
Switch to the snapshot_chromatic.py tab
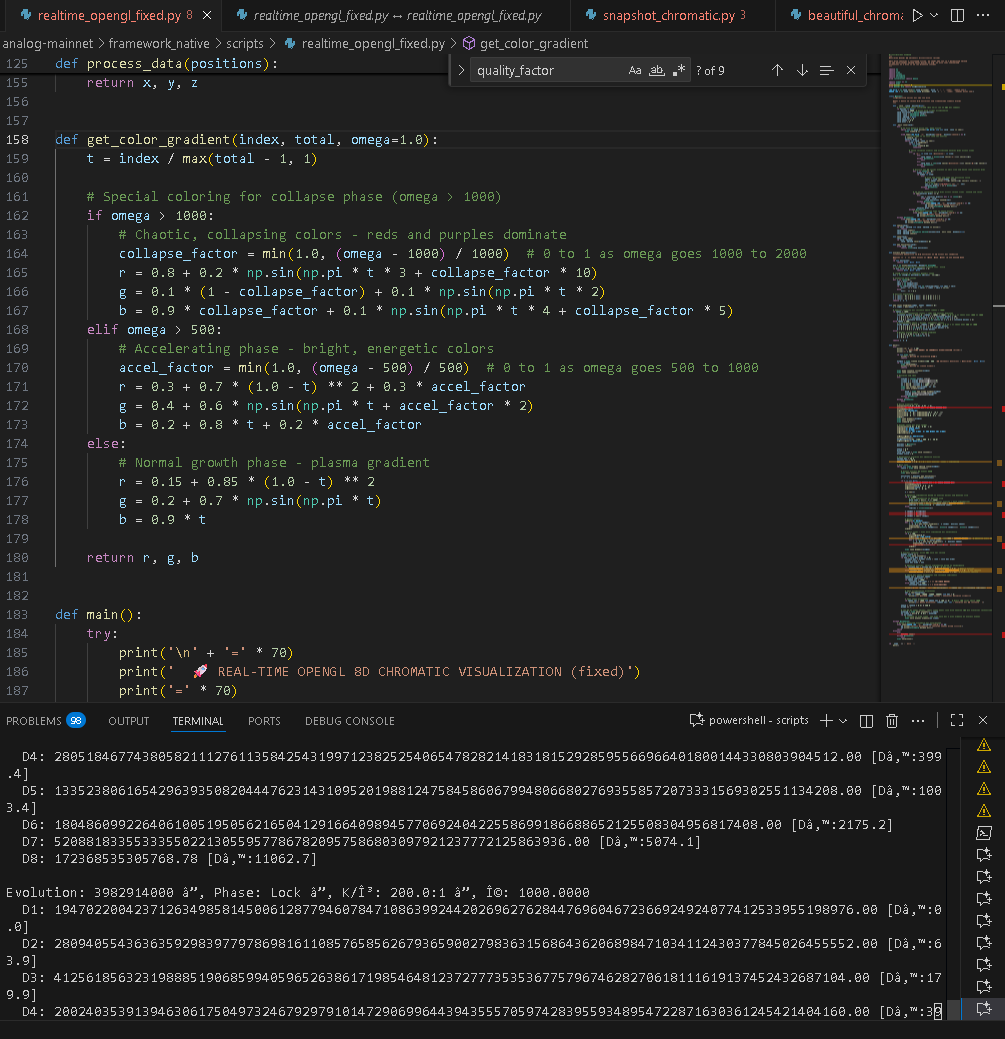tap(668, 16)
